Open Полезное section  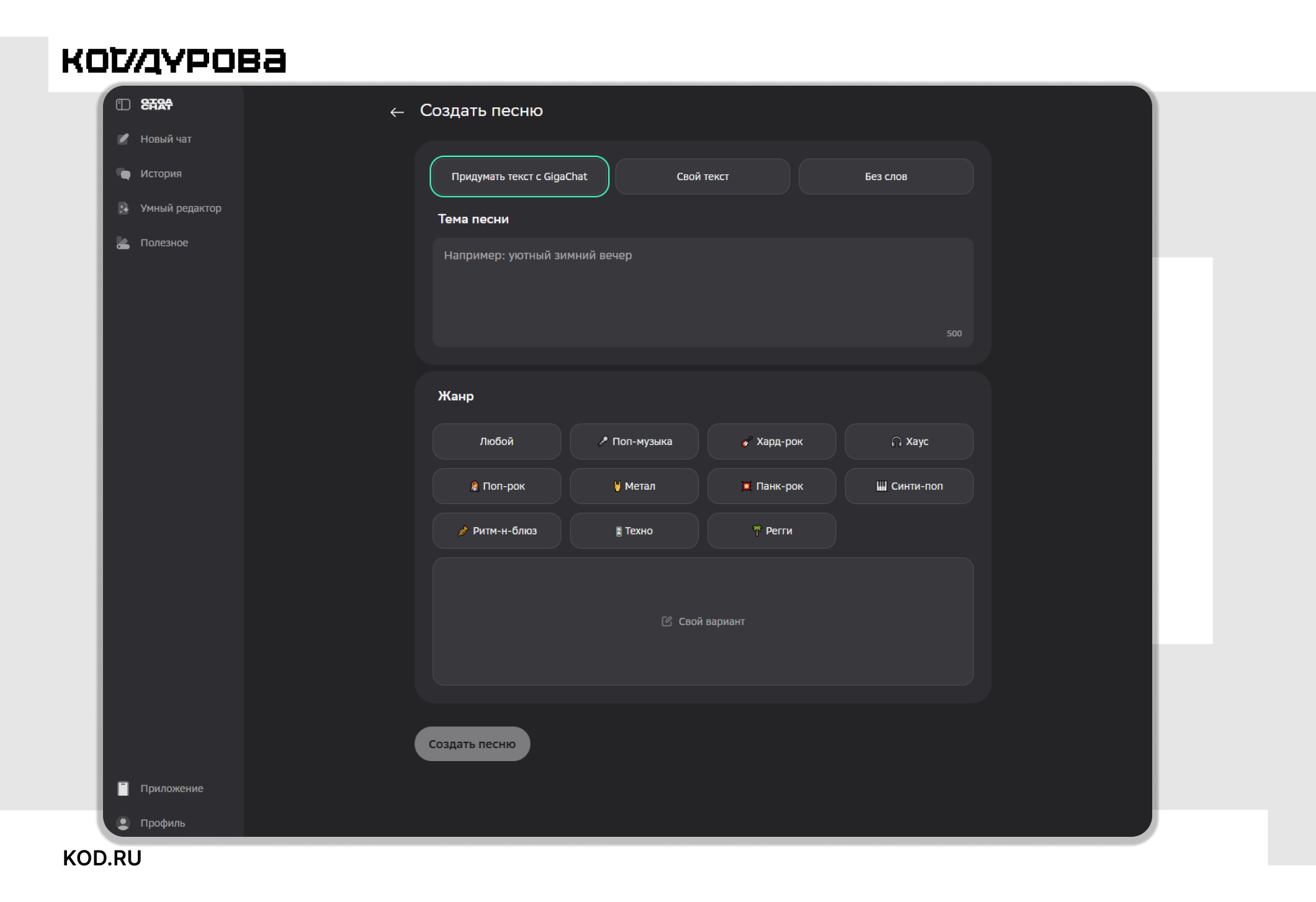click(164, 243)
